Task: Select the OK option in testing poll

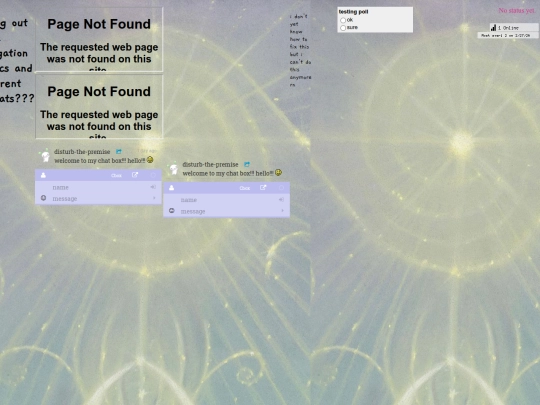Action: pyautogui.click(x=343, y=20)
